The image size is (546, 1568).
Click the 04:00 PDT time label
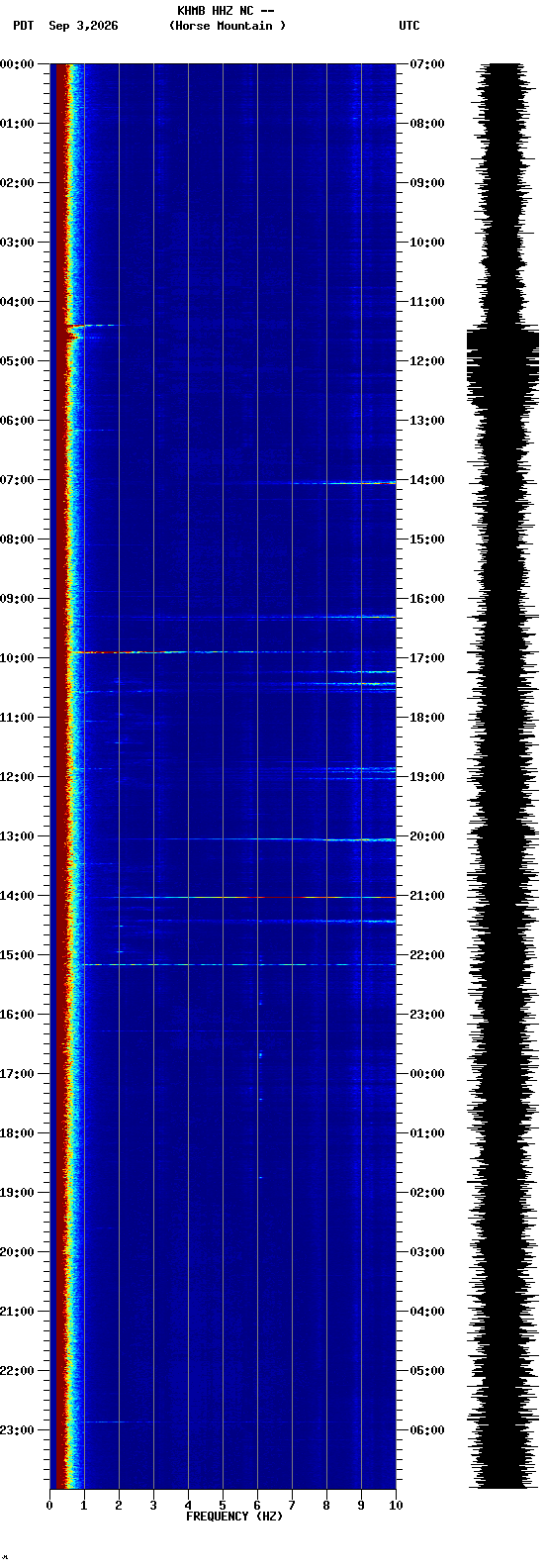click(18, 302)
